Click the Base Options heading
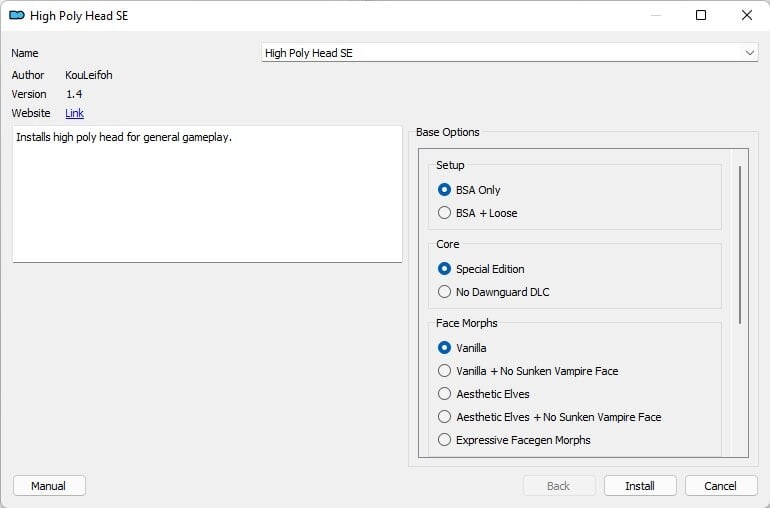 (x=447, y=132)
